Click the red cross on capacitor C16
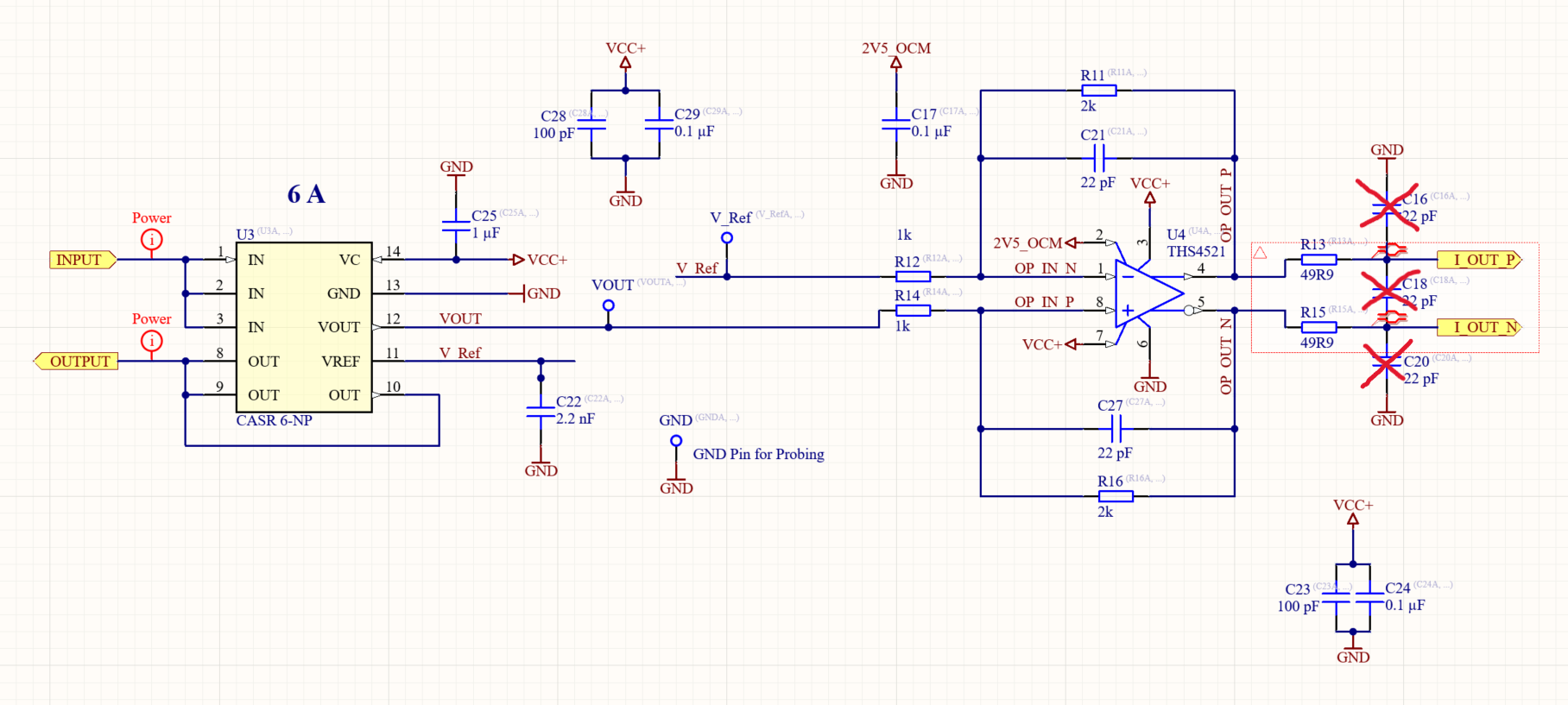 pyautogui.click(x=1387, y=207)
